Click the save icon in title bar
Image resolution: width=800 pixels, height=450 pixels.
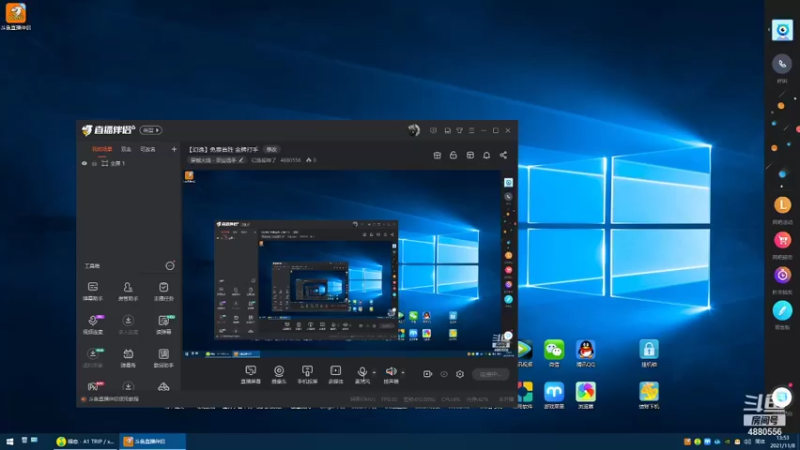coord(447,131)
